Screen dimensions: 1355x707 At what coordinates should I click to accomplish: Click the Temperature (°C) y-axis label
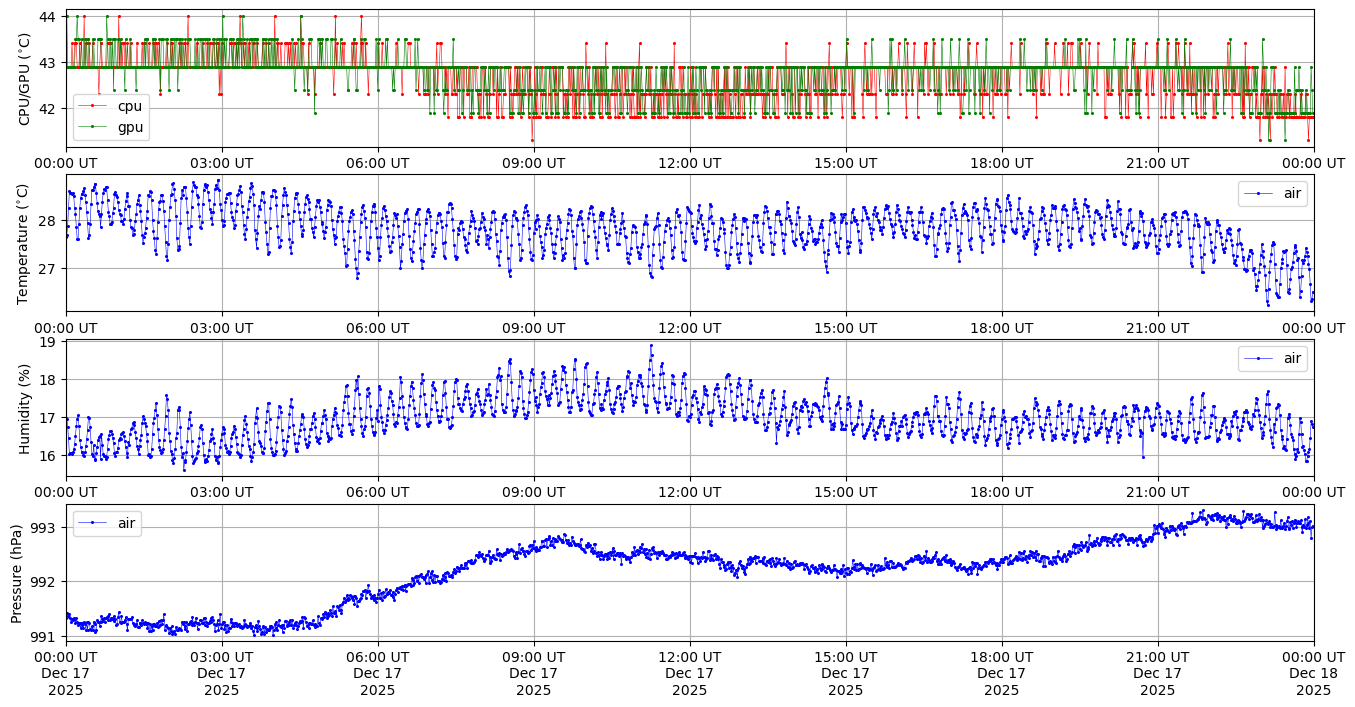(25, 243)
